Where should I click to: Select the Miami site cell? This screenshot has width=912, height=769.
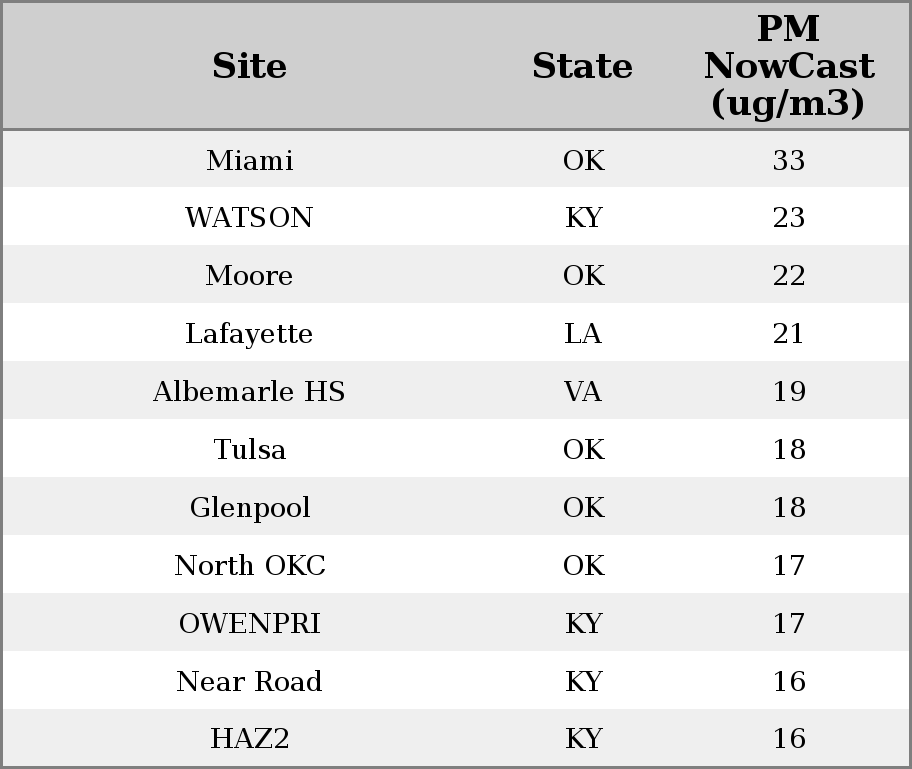coord(249,160)
